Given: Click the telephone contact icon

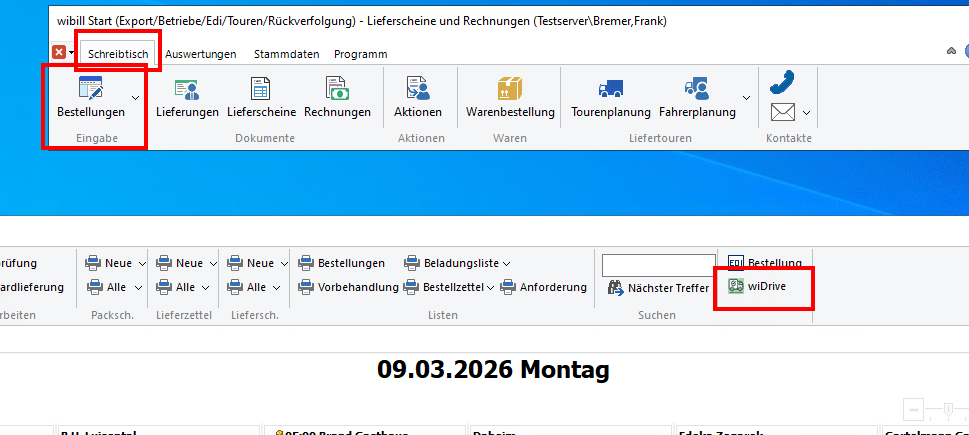Looking at the screenshot, I should point(782,81).
